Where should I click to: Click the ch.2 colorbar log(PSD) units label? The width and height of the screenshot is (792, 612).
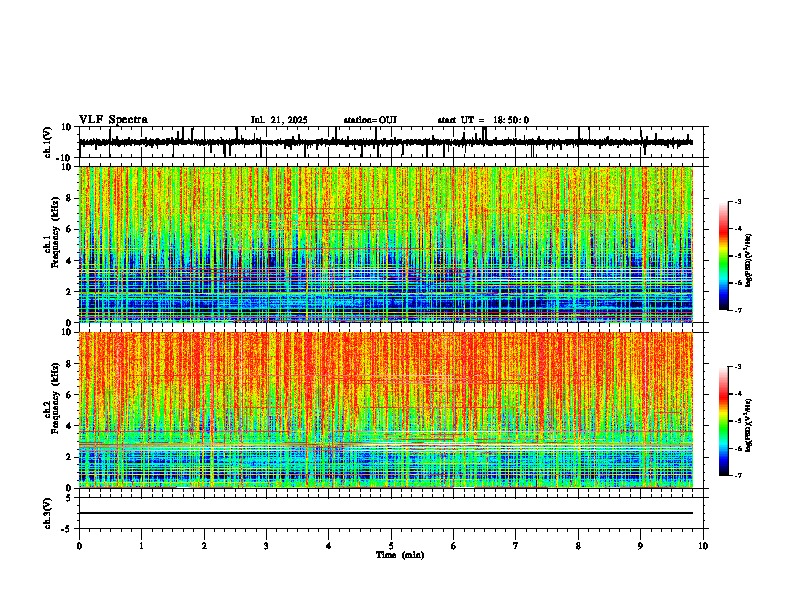(x=749, y=425)
